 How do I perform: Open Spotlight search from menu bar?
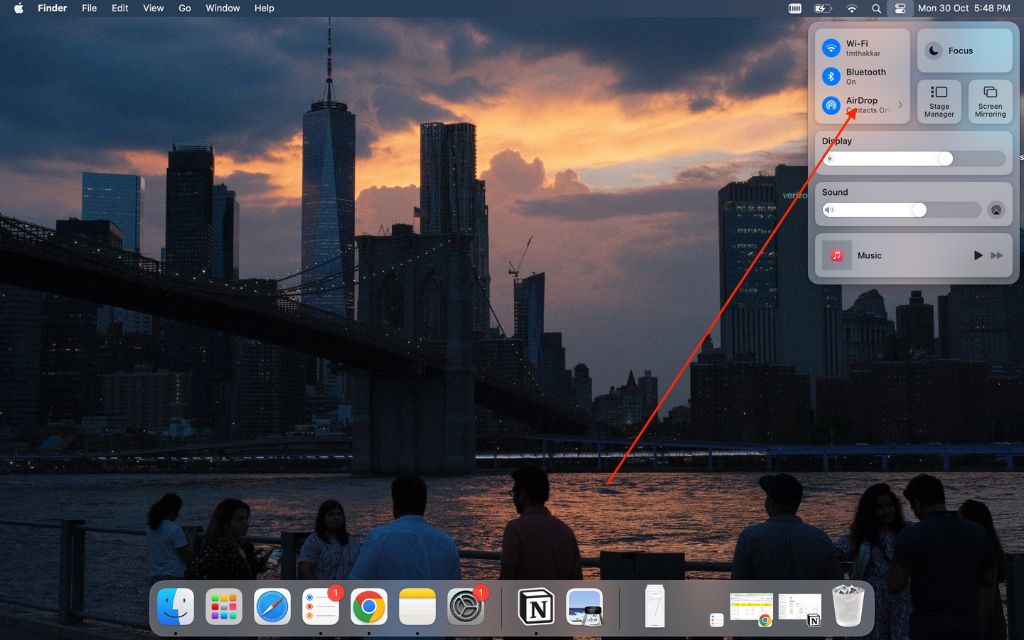click(876, 8)
